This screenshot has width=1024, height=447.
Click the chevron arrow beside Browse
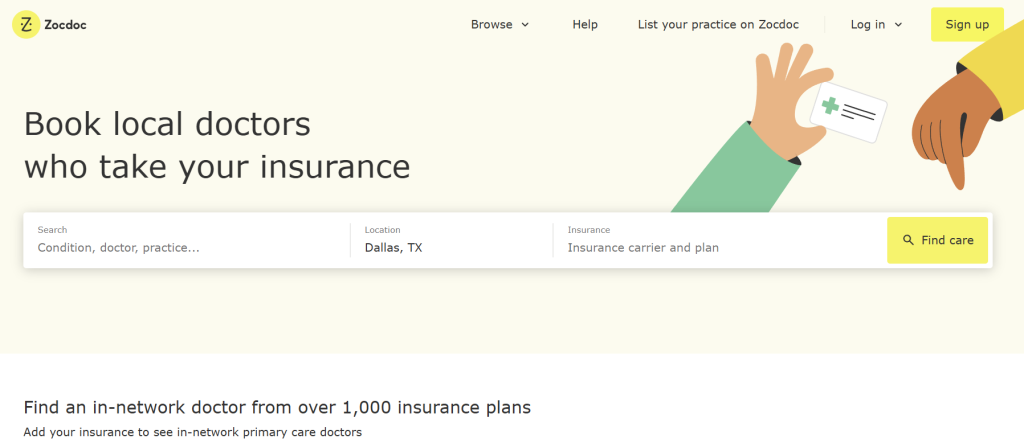point(526,25)
